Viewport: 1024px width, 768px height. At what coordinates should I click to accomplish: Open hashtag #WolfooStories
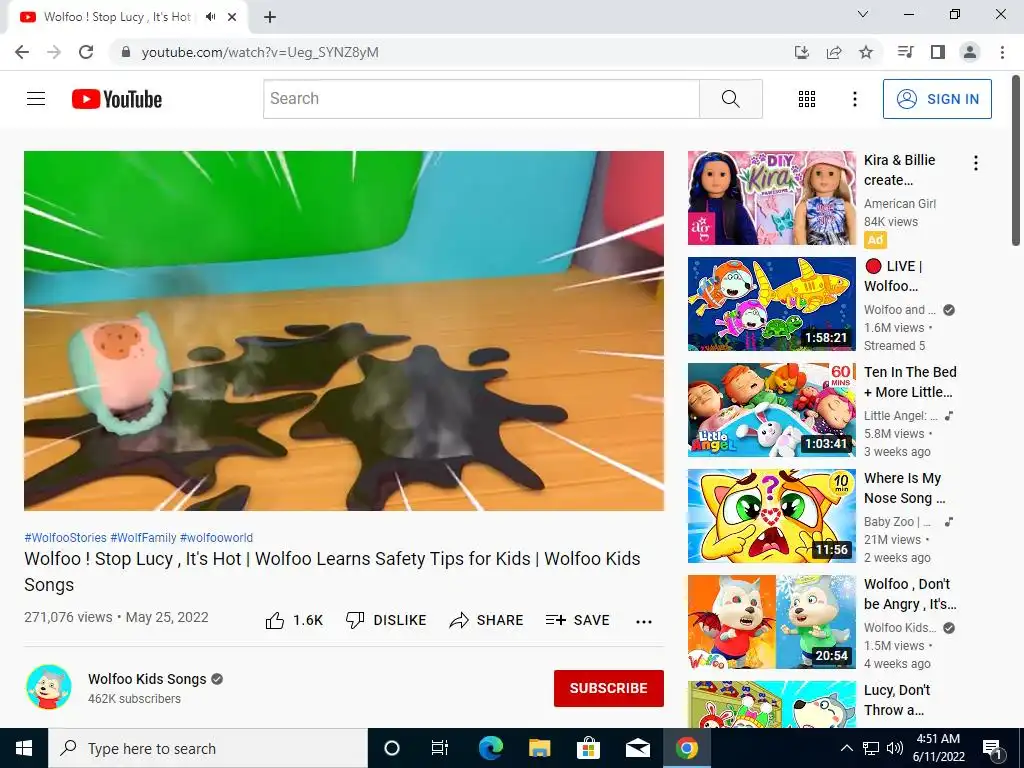[x=65, y=537]
